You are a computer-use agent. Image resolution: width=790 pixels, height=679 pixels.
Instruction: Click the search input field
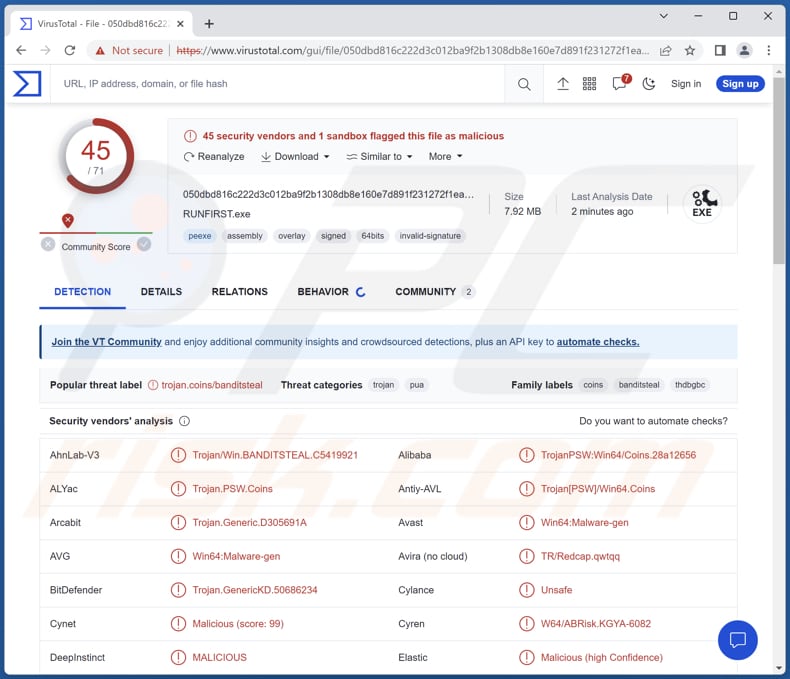pyautogui.click(x=277, y=84)
